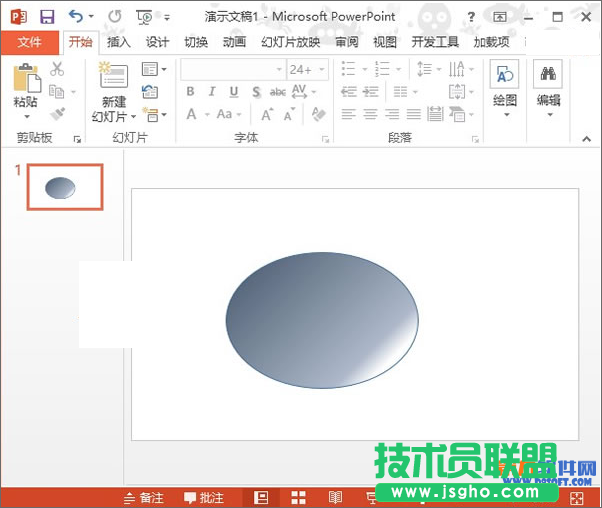
Task: Click the align text right icon
Action: pos(392,114)
